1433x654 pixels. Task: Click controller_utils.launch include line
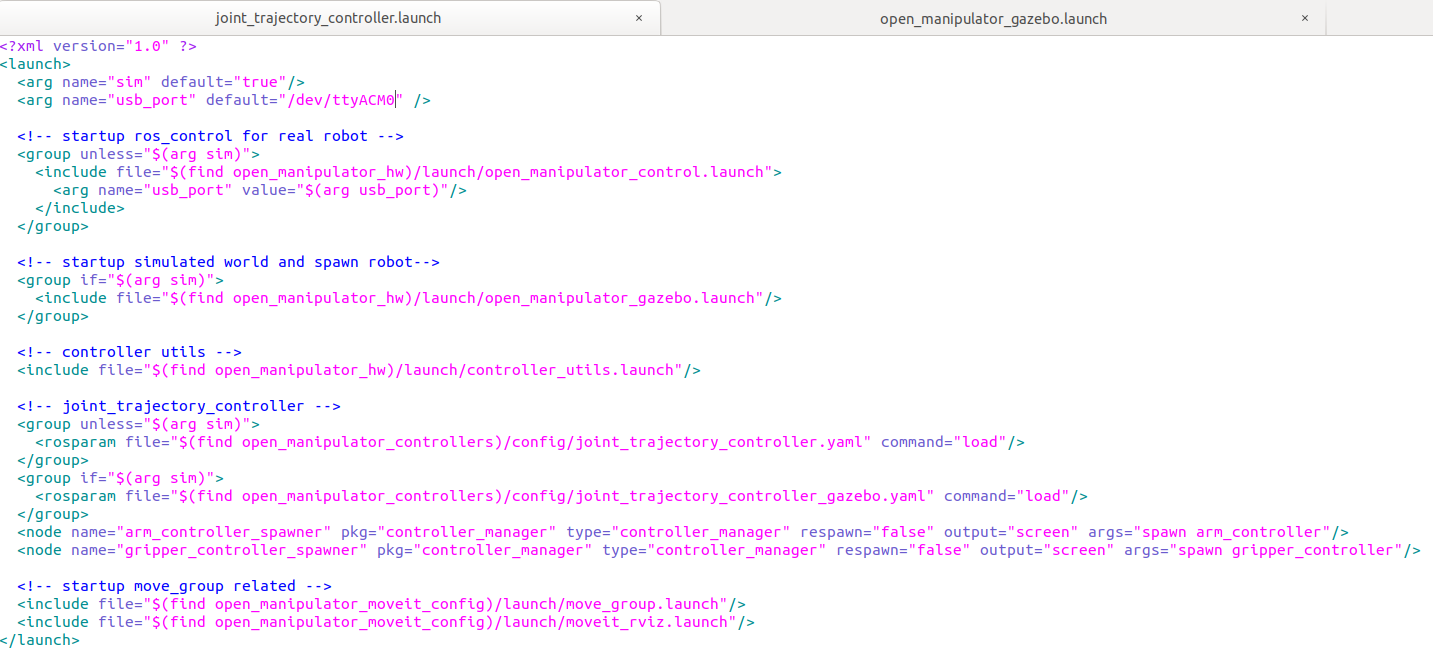point(359,370)
